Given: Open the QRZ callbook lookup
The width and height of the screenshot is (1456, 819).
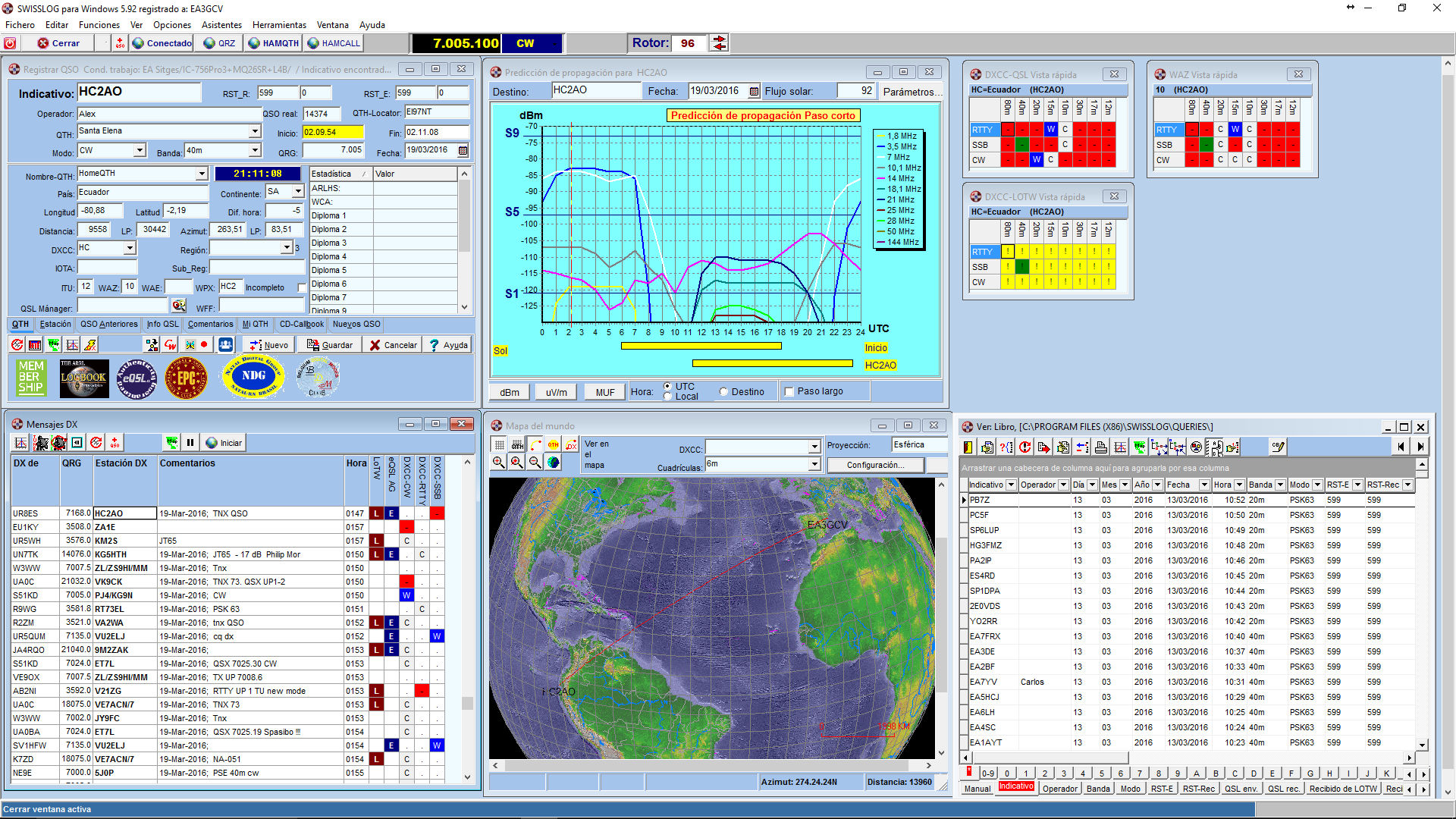Looking at the screenshot, I should pyautogui.click(x=219, y=43).
